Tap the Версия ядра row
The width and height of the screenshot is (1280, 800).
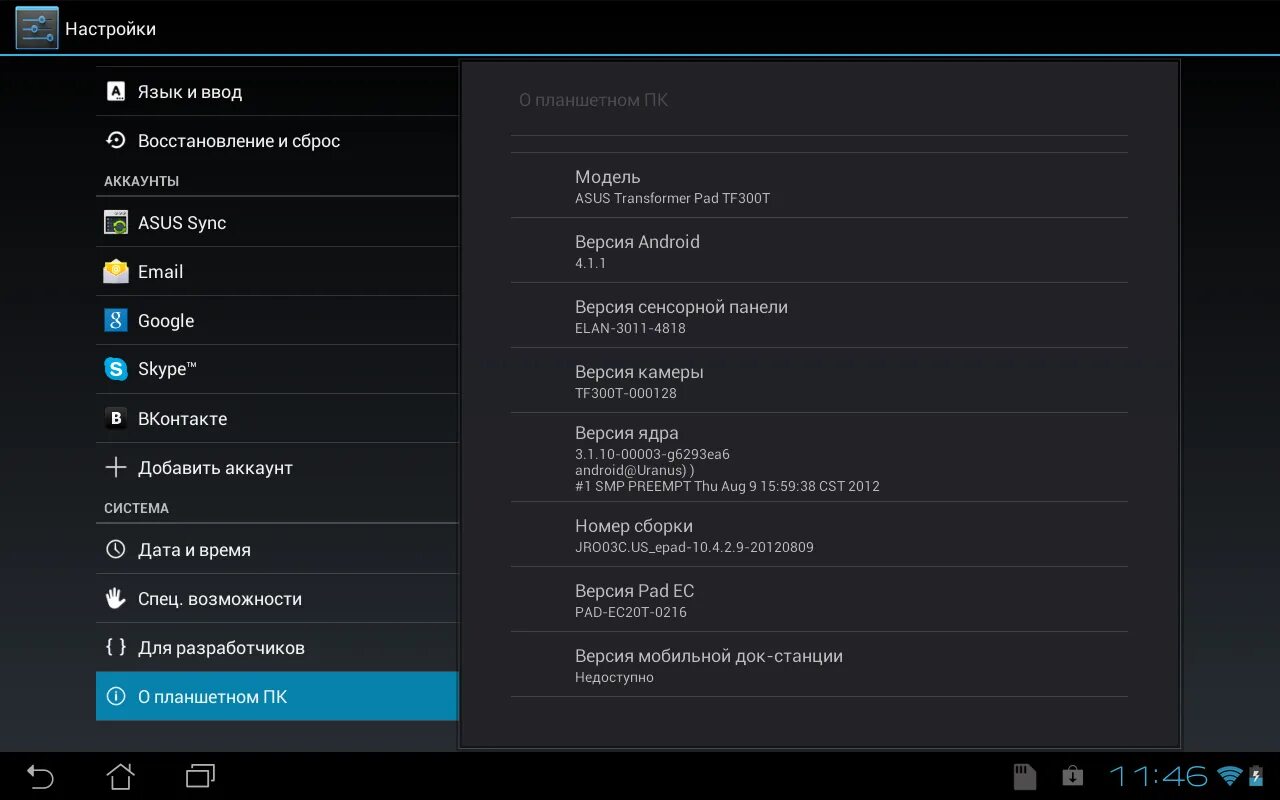[819, 457]
